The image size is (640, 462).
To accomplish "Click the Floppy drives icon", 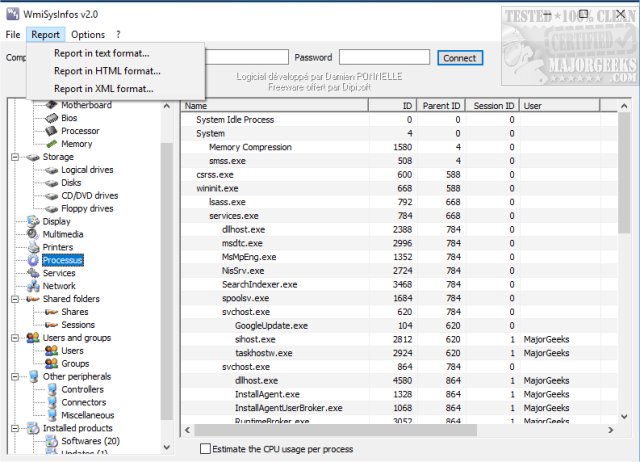I will click(x=51, y=209).
